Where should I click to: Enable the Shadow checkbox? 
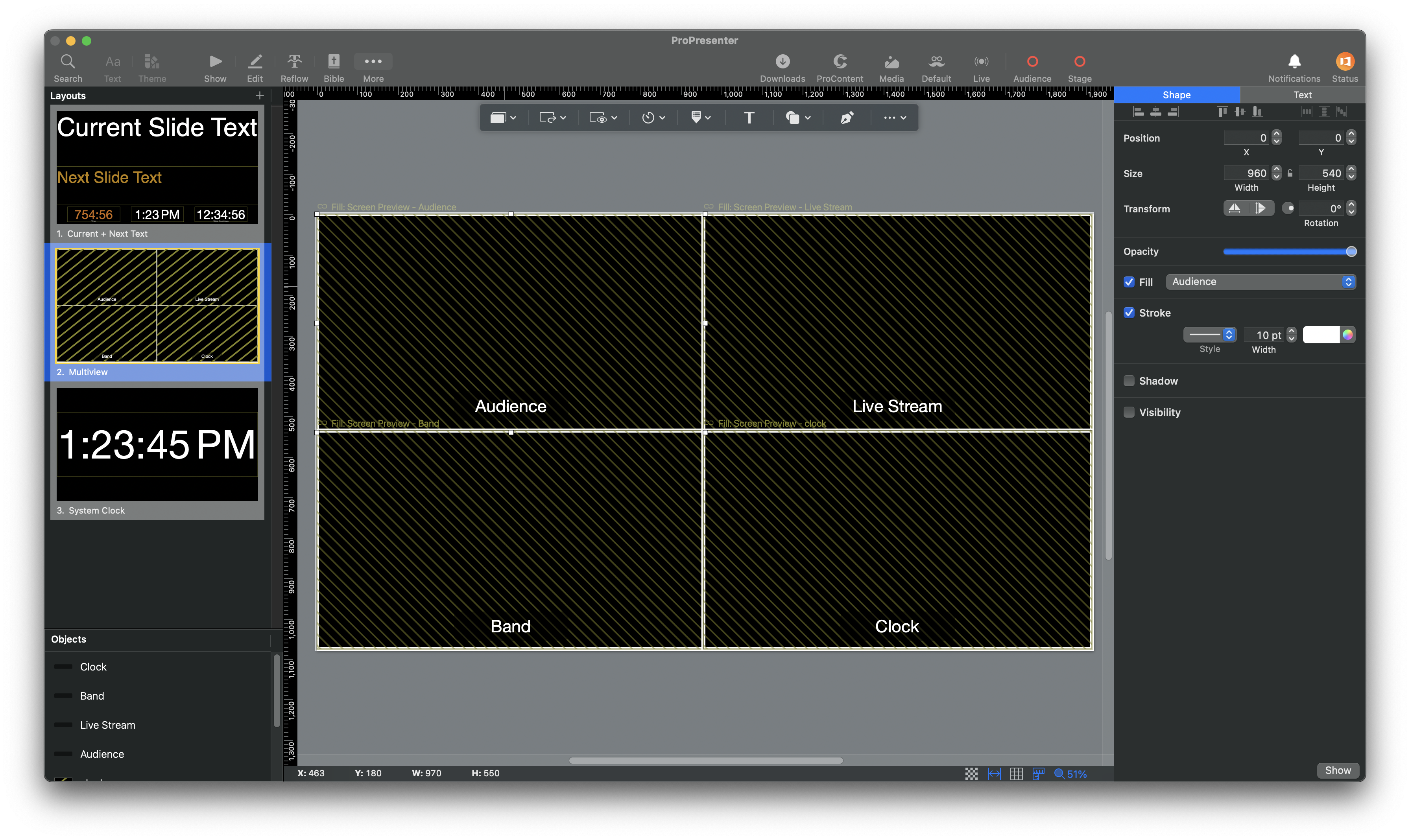(1129, 381)
